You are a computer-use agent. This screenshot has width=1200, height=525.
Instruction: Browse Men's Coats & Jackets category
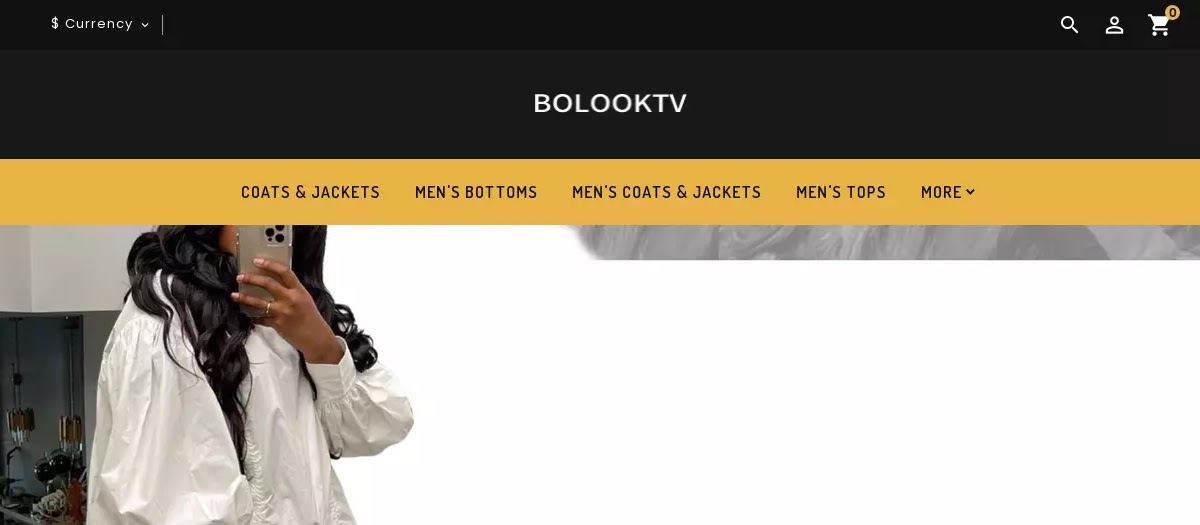pos(667,192)
